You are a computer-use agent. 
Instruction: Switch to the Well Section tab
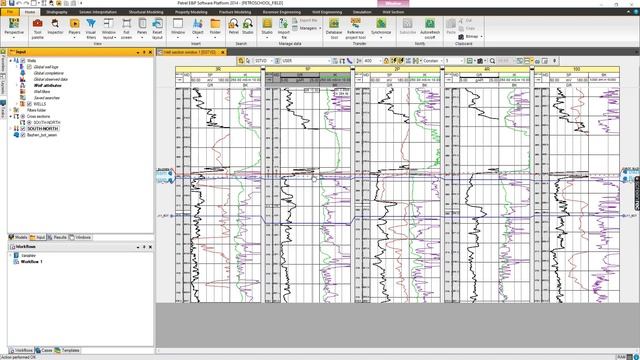[x=393, y=12]
